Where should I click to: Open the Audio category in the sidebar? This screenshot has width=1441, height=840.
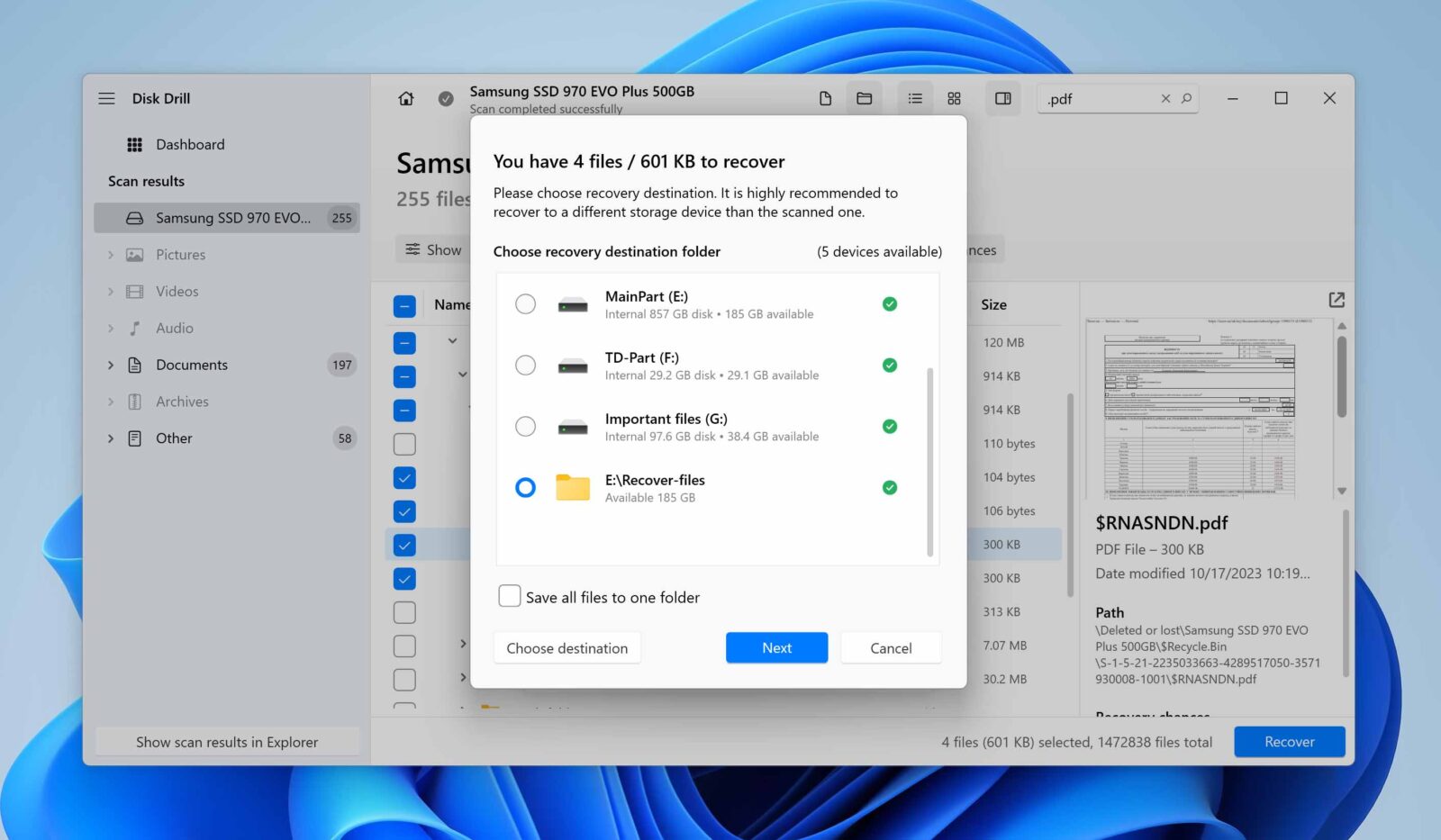pyautogui.click(x=176, y=328)
